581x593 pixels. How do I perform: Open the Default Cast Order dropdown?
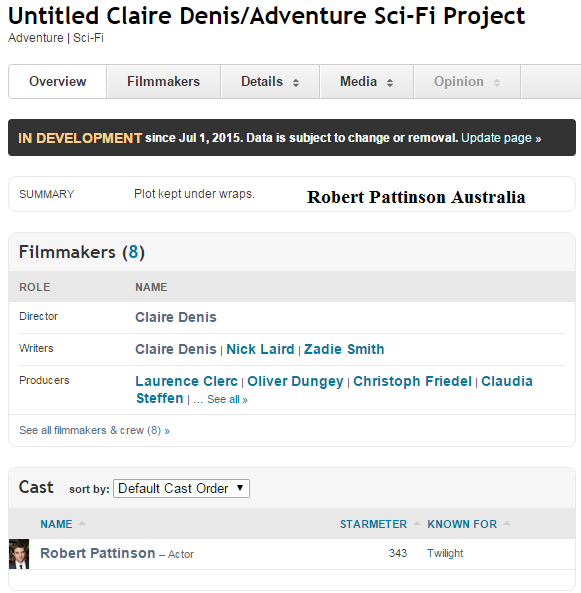click(181, 488)
